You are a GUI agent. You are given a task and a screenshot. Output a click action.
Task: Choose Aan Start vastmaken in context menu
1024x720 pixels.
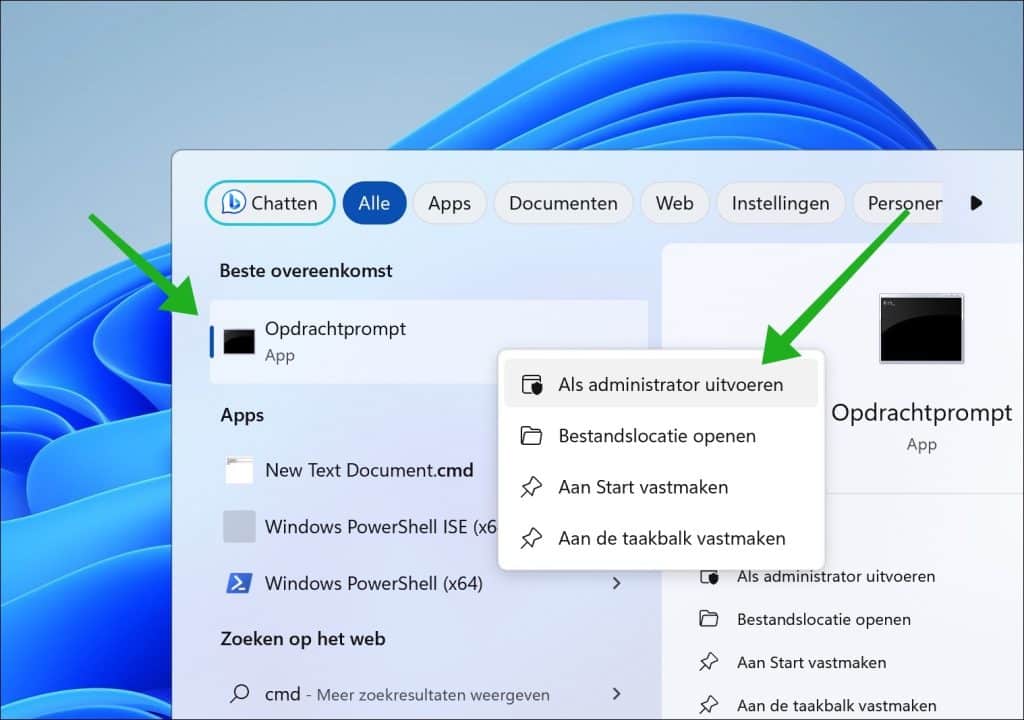coord(661,487)
